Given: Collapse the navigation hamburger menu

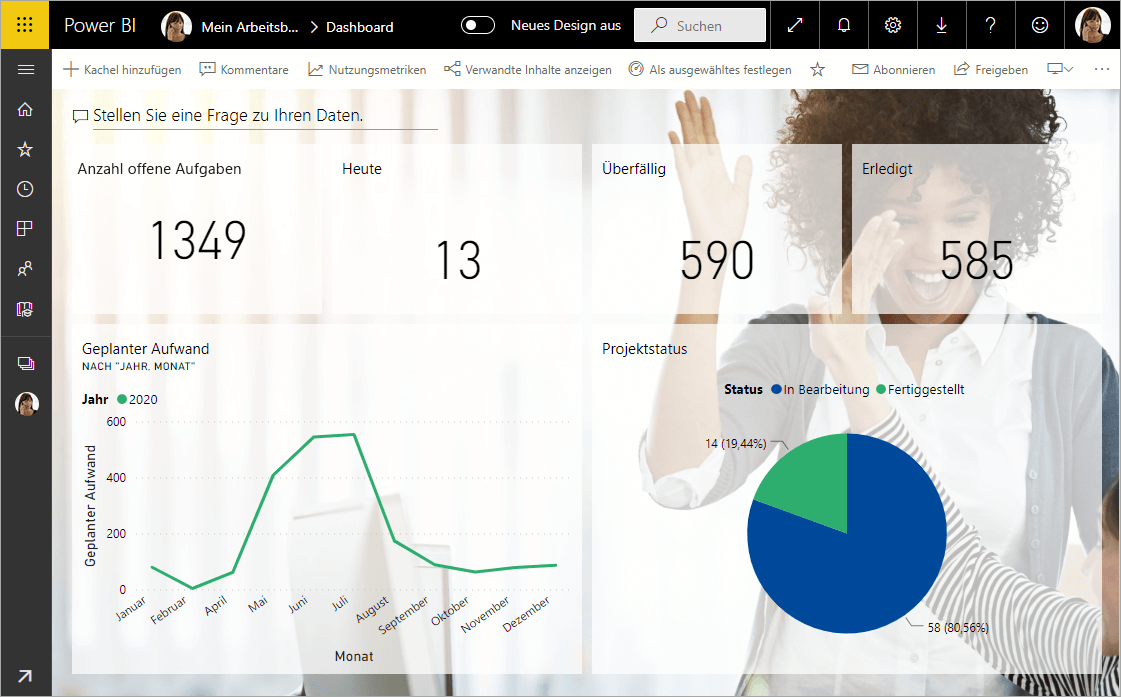Looking at the screenshot, I should (x=26, y=69).
